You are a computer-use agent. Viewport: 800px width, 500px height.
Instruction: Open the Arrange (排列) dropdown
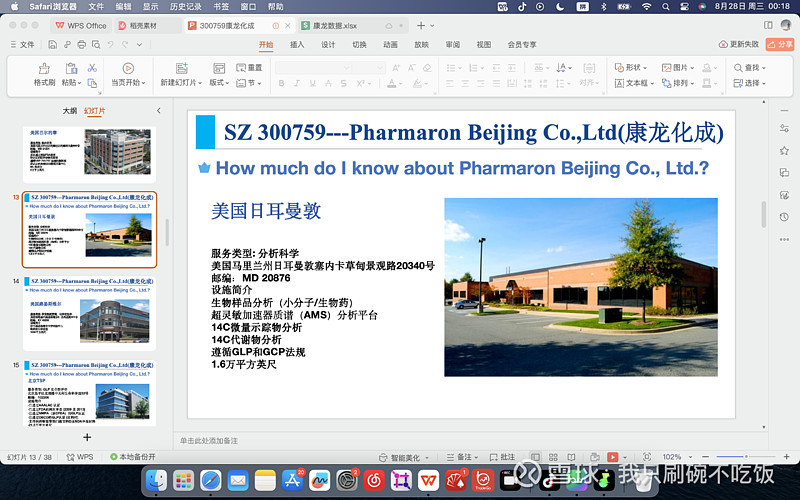pyautogui.click(x=678, y=83)
